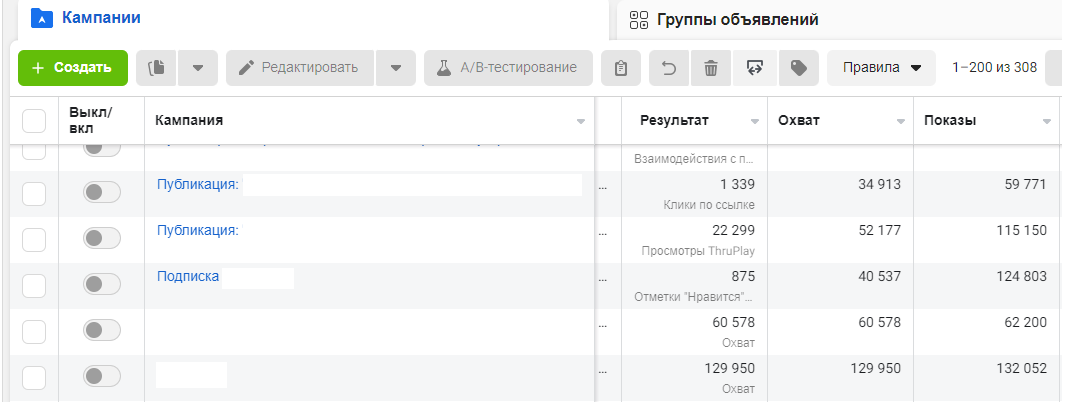Viewport: 1070px width, 417px height.
Task: Check the box for 129 950 row
Action: click(x=34, y=377)
